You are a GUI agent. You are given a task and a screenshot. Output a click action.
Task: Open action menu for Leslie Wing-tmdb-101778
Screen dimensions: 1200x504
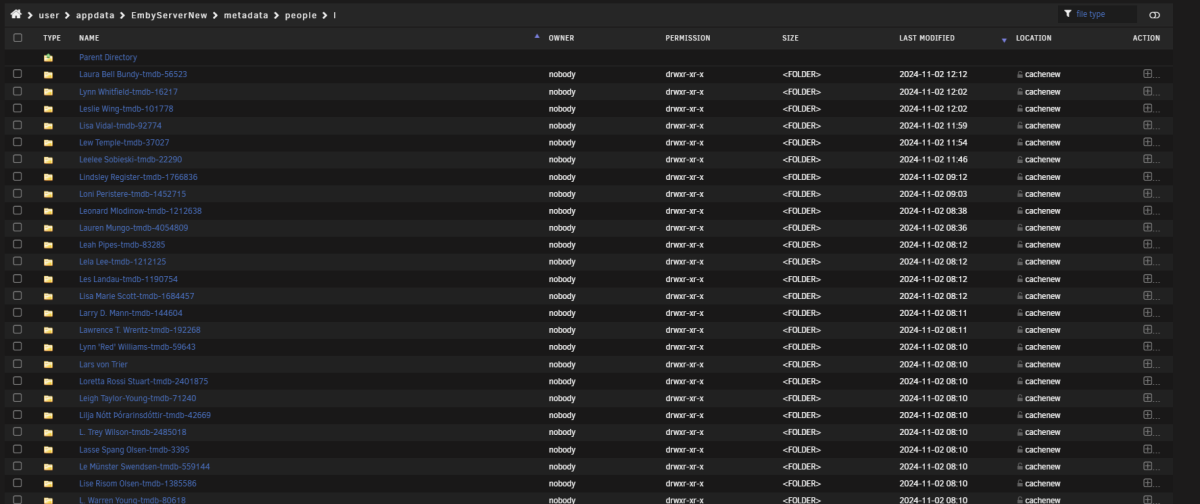click(1148, 108)
